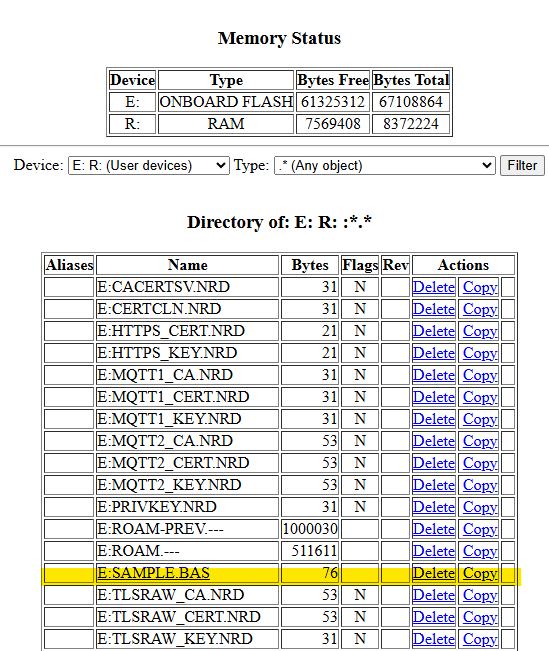Copy the E:MQTT2_CA.NRD file
Image resolution: width=549 pixels, height=651 pixels.
tap(480, 441)
